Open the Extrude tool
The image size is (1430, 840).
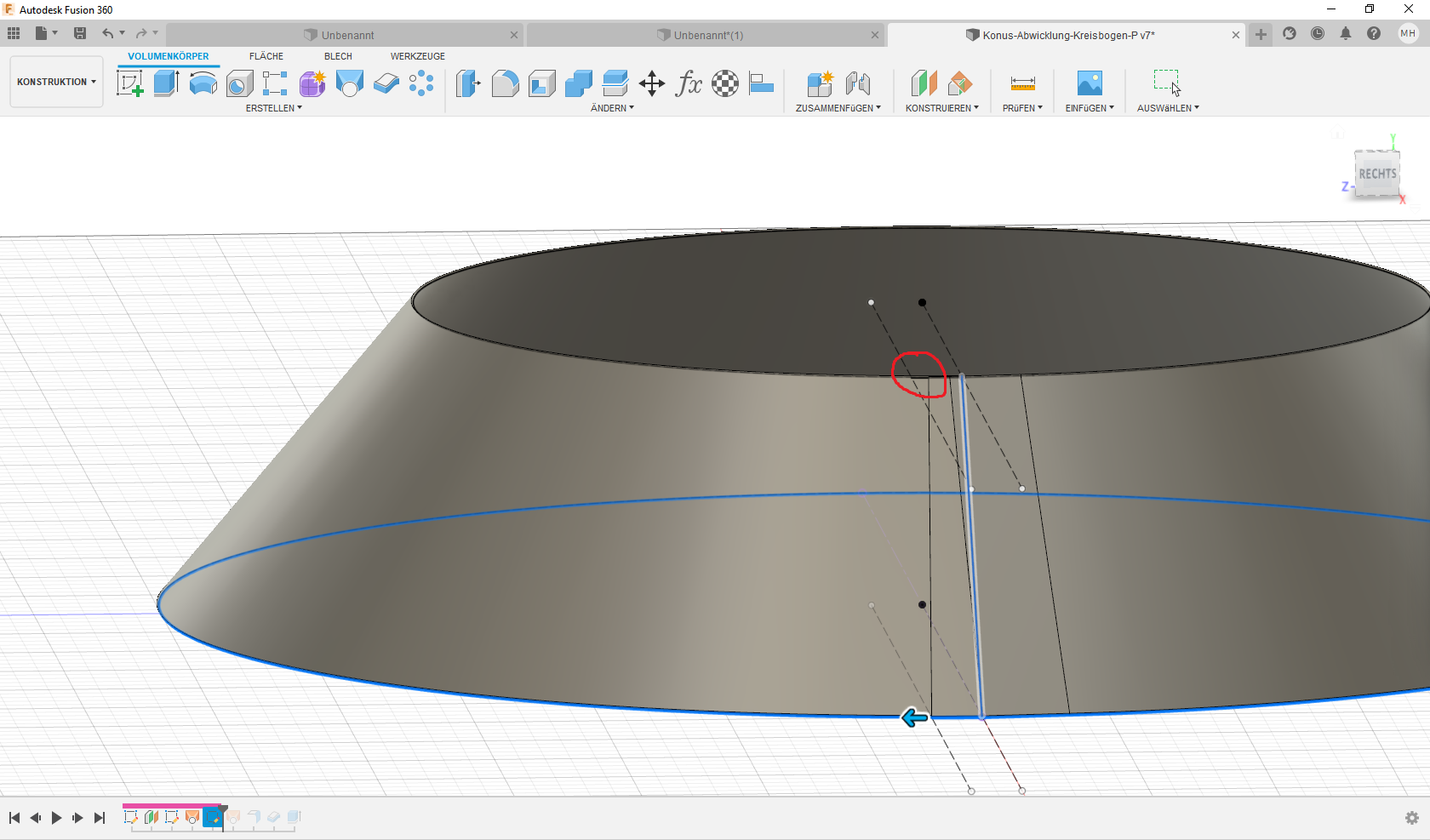pyautogui.click(x=165, y=83)
